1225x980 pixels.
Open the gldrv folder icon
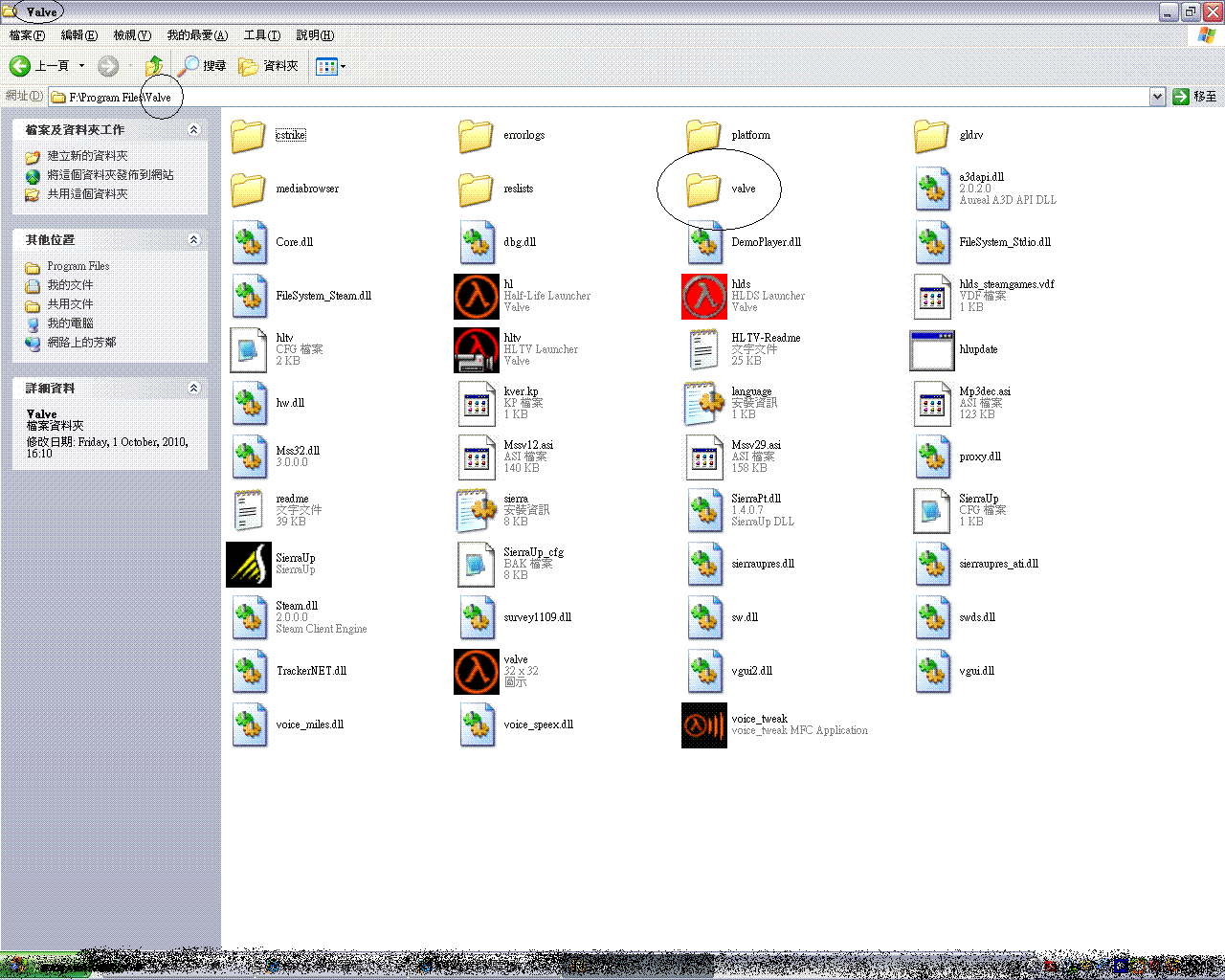click(931, 136)
